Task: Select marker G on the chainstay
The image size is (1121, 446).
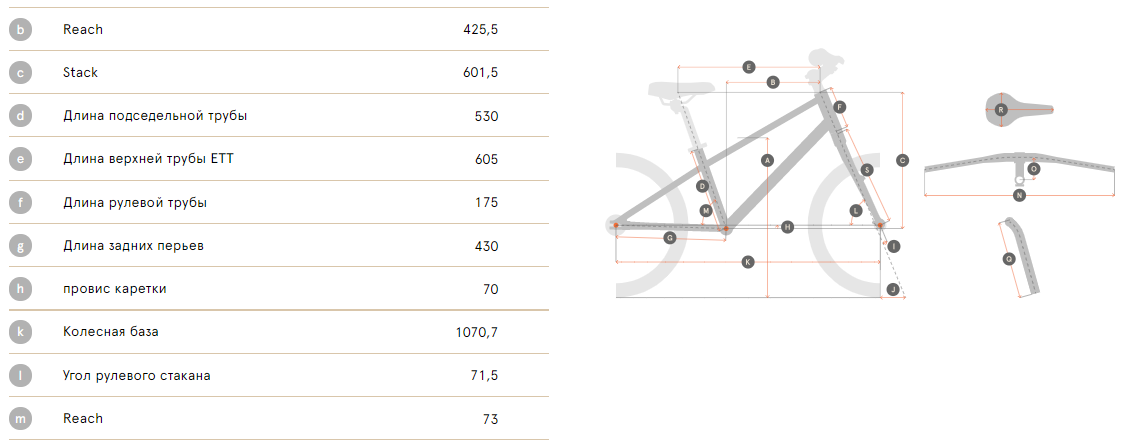Action: click(670, 238)
